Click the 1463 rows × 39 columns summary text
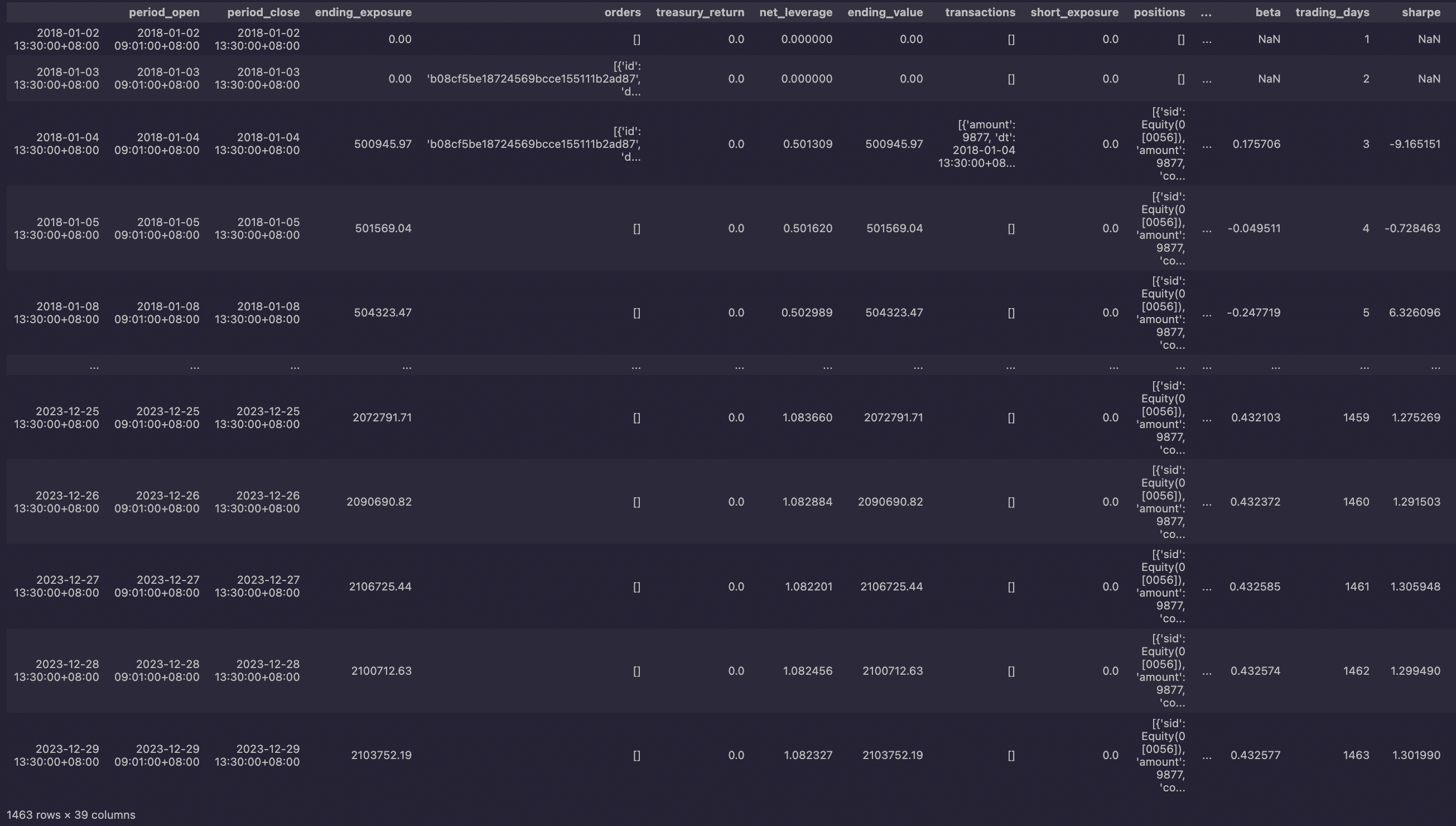The width and height of the screenshot is (1456, 826). (x=71, y=815)
